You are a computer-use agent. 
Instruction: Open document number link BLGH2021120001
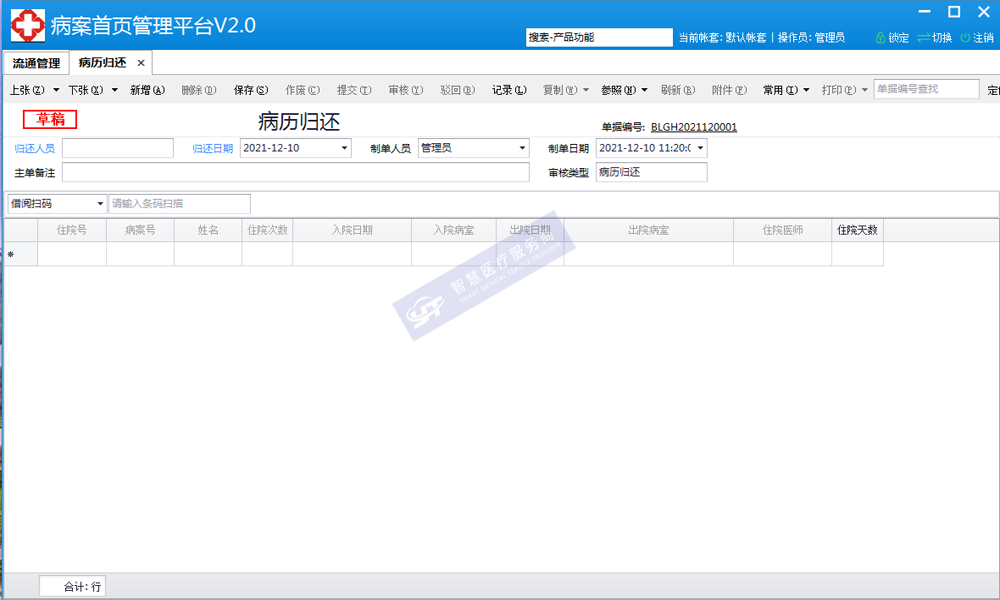pos(693,127)
